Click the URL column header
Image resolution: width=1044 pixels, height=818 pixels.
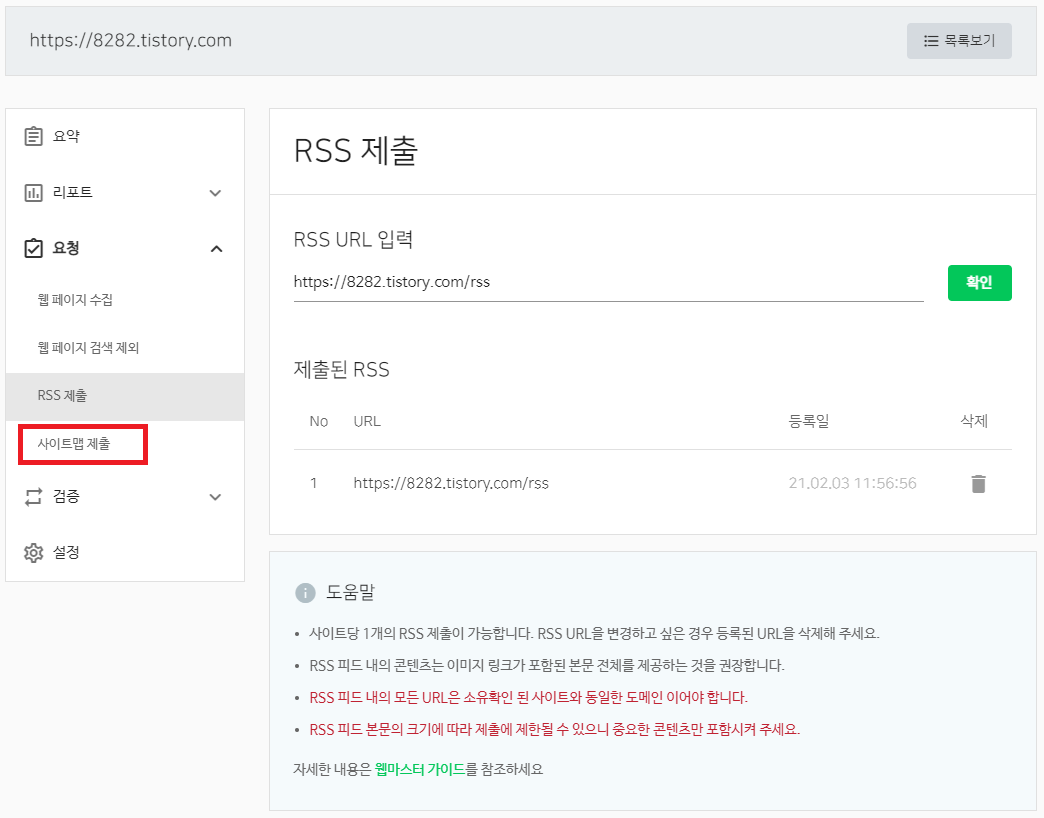(367, 421)
